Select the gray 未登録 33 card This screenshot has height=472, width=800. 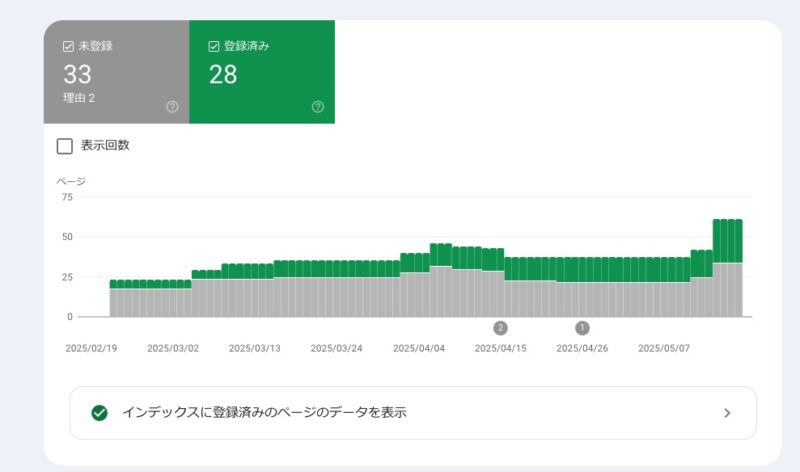[x=116, y=72]
